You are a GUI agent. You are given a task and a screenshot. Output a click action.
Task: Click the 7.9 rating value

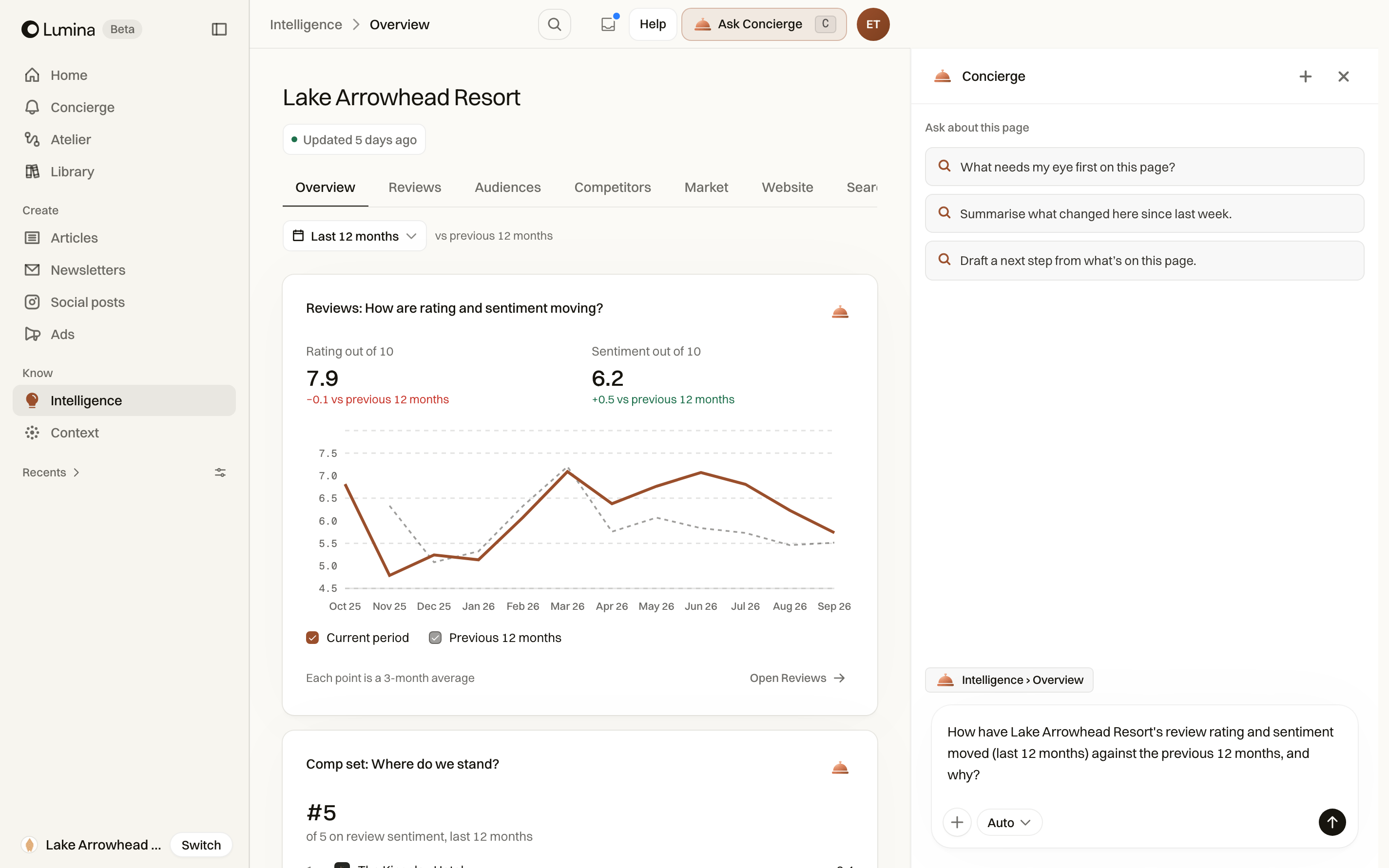click(x=322, y=378)
